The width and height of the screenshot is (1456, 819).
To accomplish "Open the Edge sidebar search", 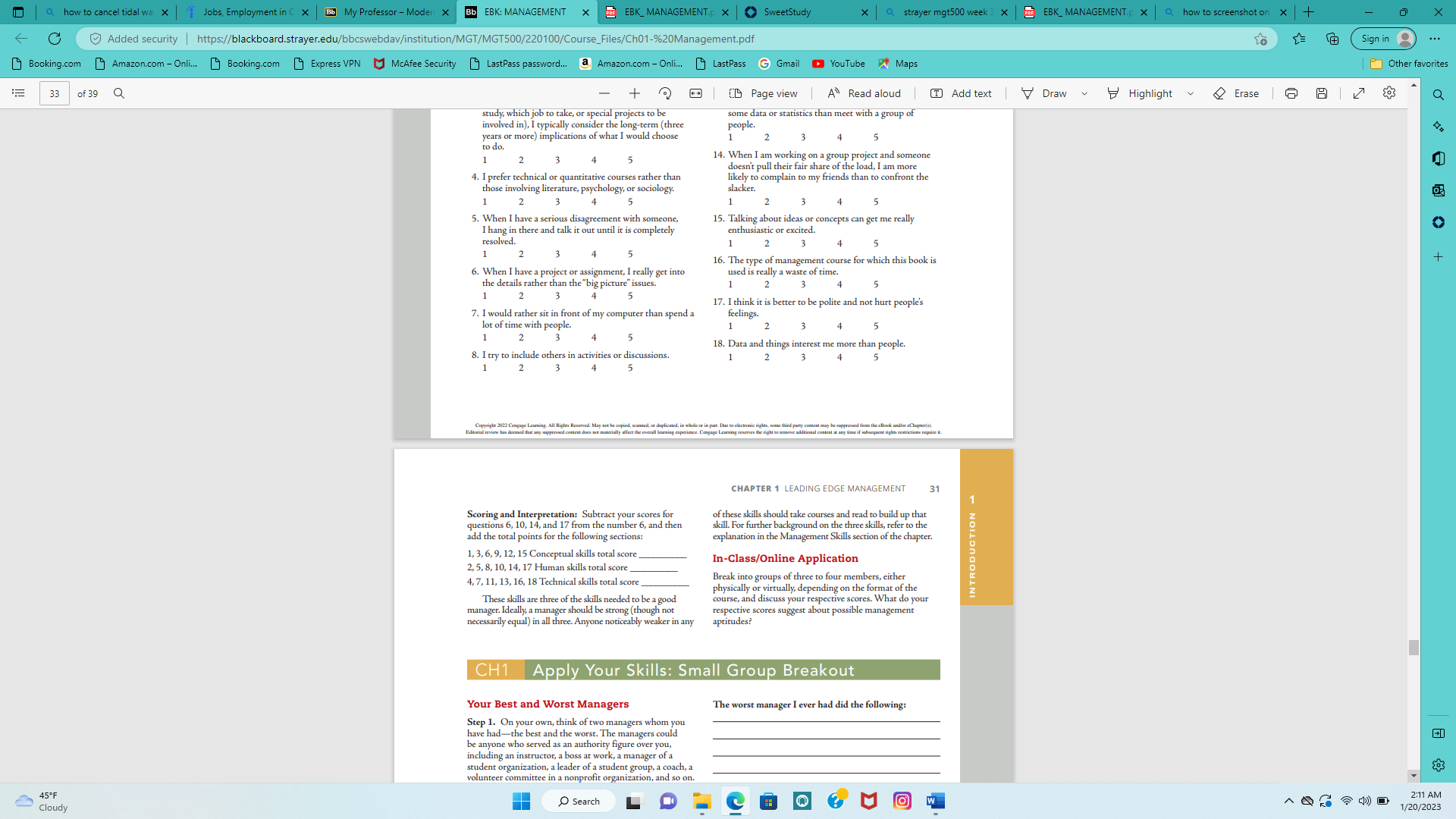I will (x=1439, y=95).
